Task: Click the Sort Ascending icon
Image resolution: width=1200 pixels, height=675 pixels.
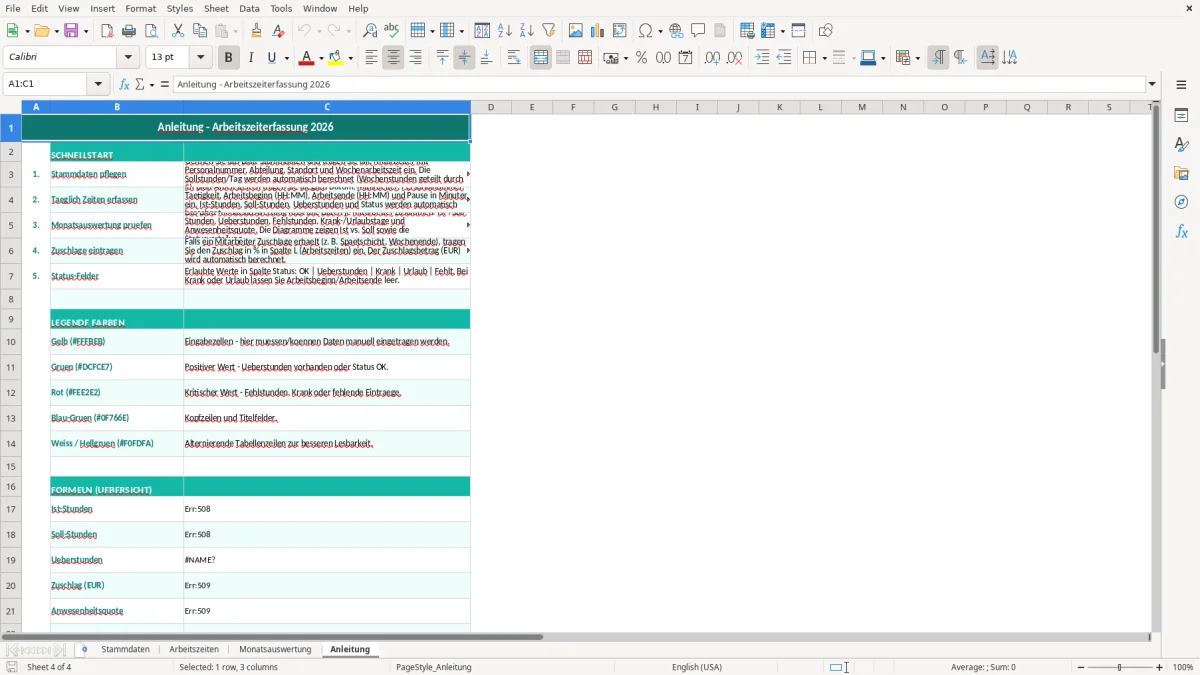Action: coord(505,31)
